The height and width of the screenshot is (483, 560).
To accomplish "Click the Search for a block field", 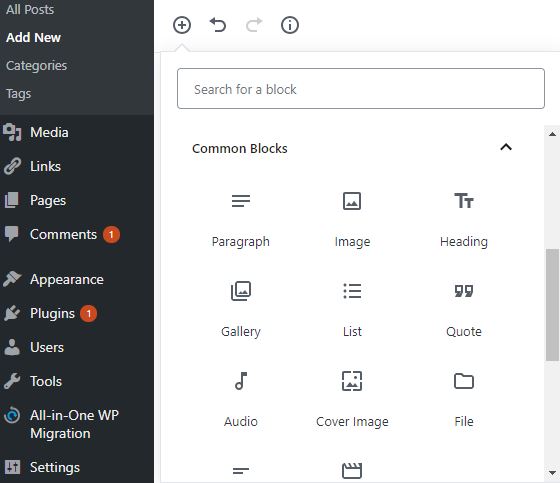I will (x=361, y=89).
